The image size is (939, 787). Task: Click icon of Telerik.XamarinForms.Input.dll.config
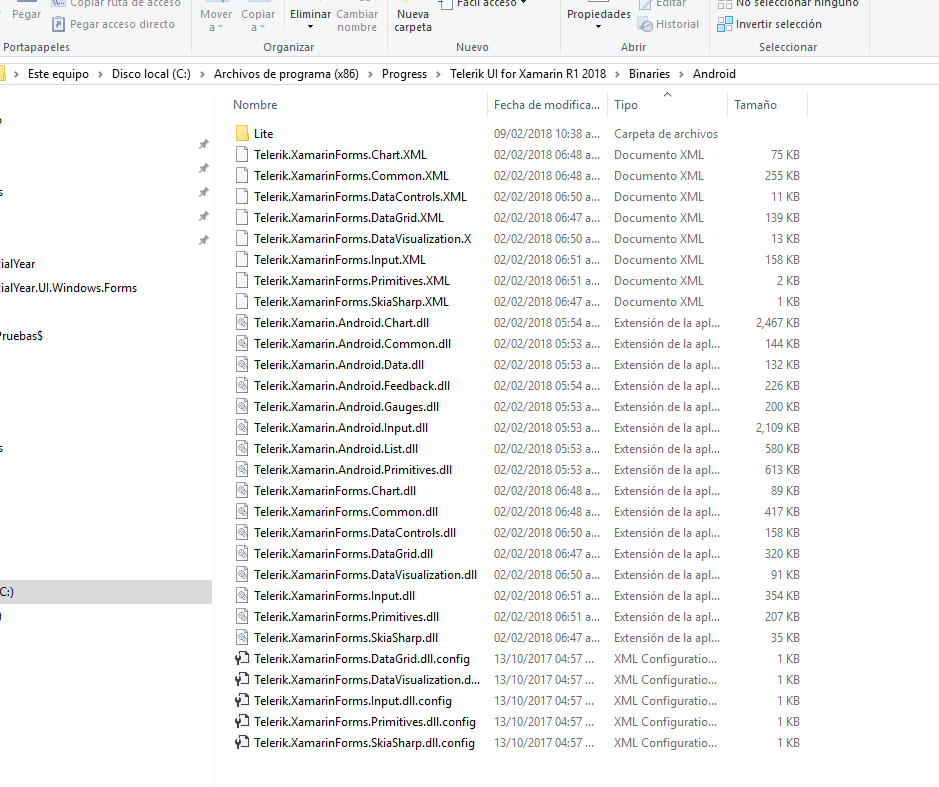click(x=242, y=701)
